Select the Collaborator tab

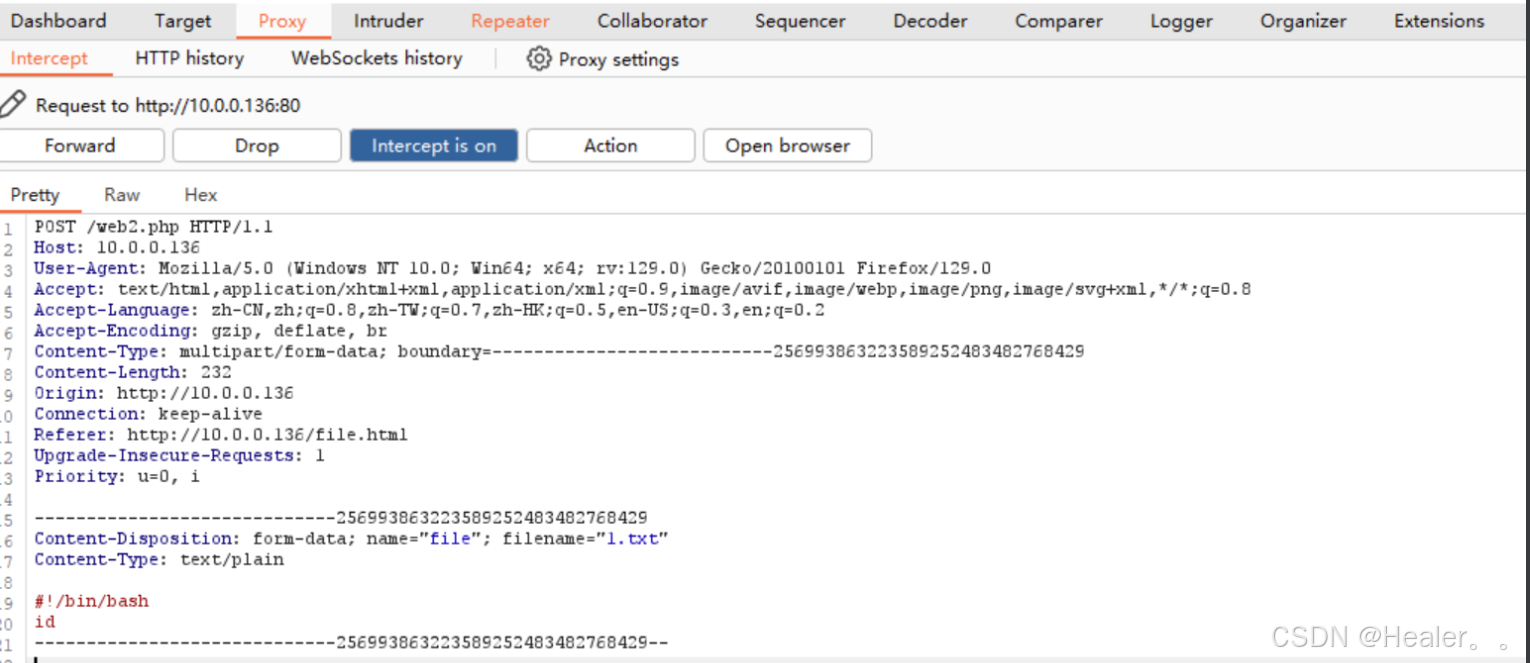(x=652, y=20)
